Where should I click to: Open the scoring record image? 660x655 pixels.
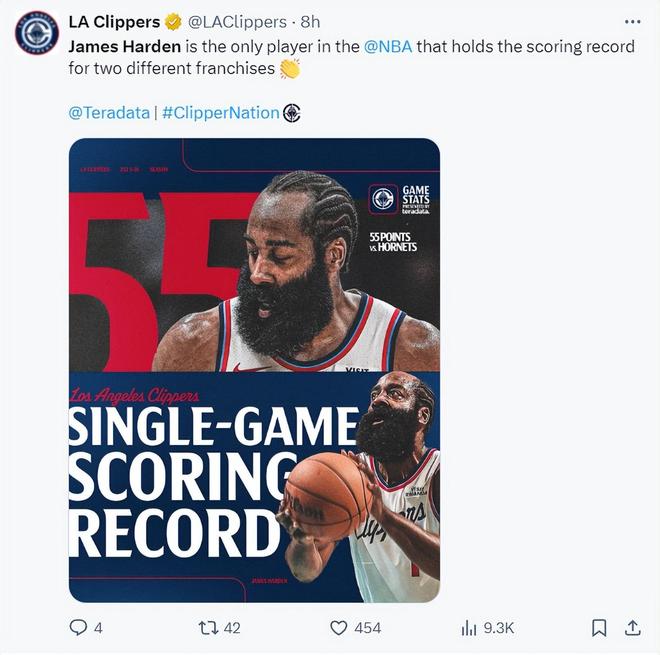(x=254, y=370)
